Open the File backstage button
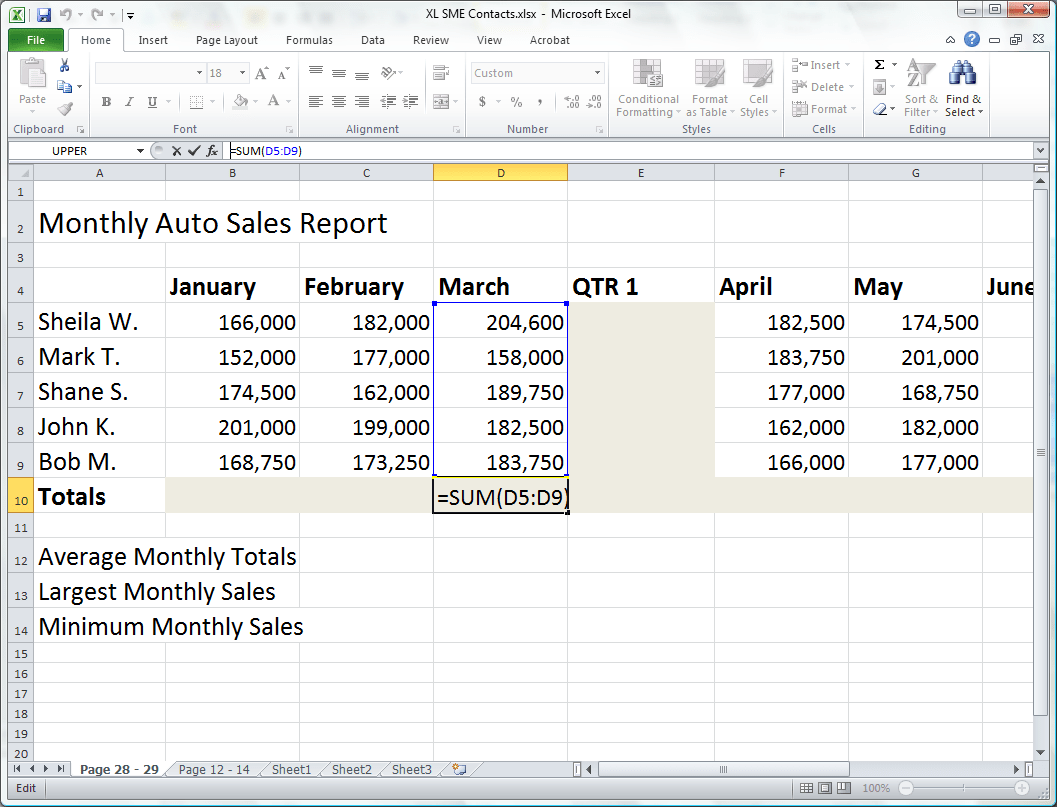 [x=36, y=40]
